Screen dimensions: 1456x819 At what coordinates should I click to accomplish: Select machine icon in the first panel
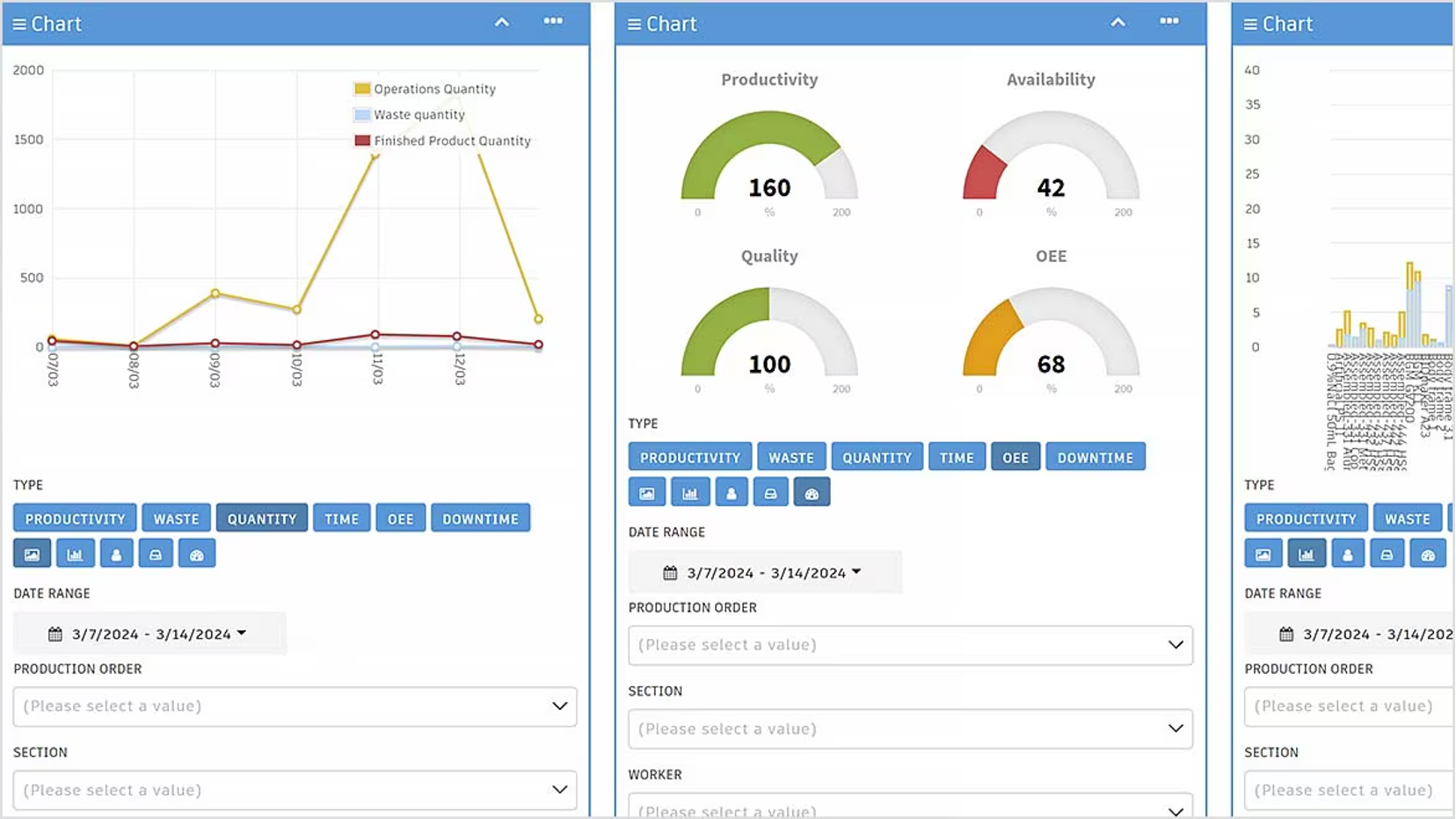click(x=156, y=554)
